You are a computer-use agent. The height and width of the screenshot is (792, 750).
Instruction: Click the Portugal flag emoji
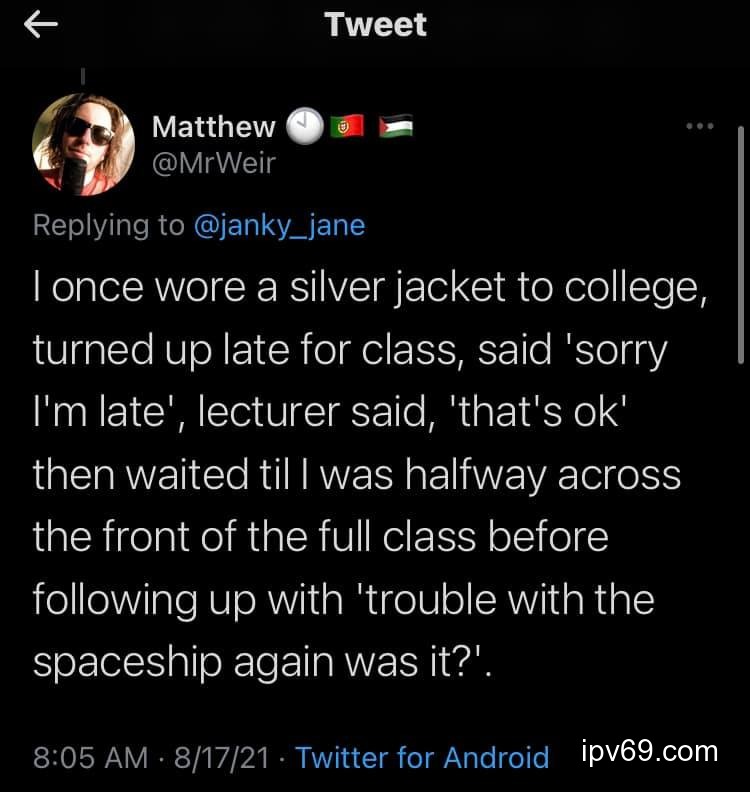pos(346,126)
